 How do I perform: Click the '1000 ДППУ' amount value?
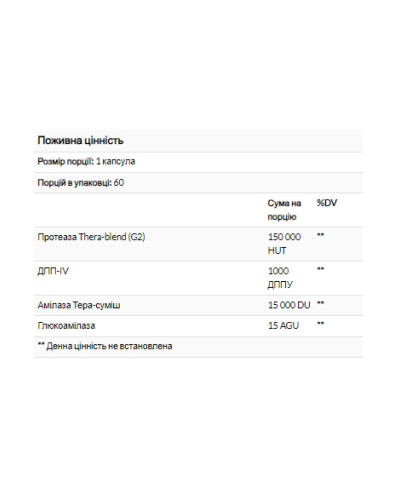(x=280, y=278)
